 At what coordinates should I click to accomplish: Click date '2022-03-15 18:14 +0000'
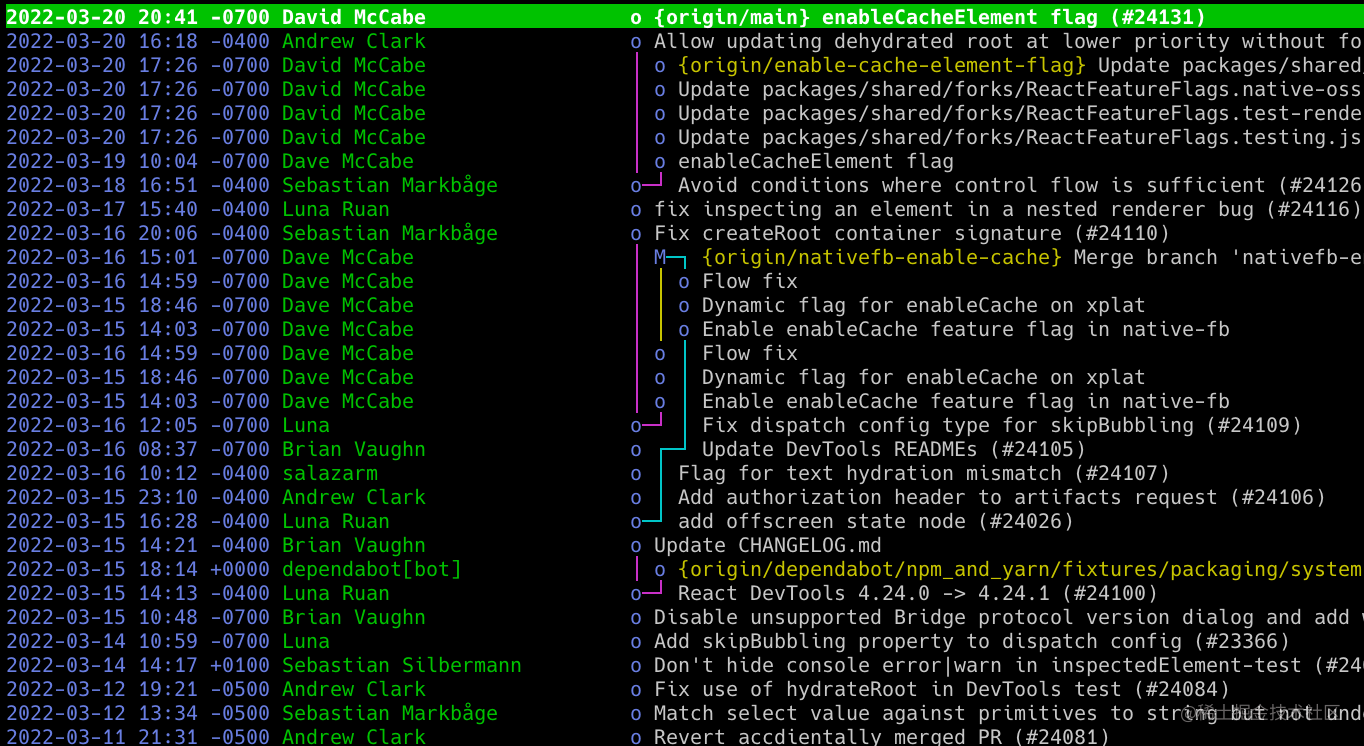tap(138, 569)
